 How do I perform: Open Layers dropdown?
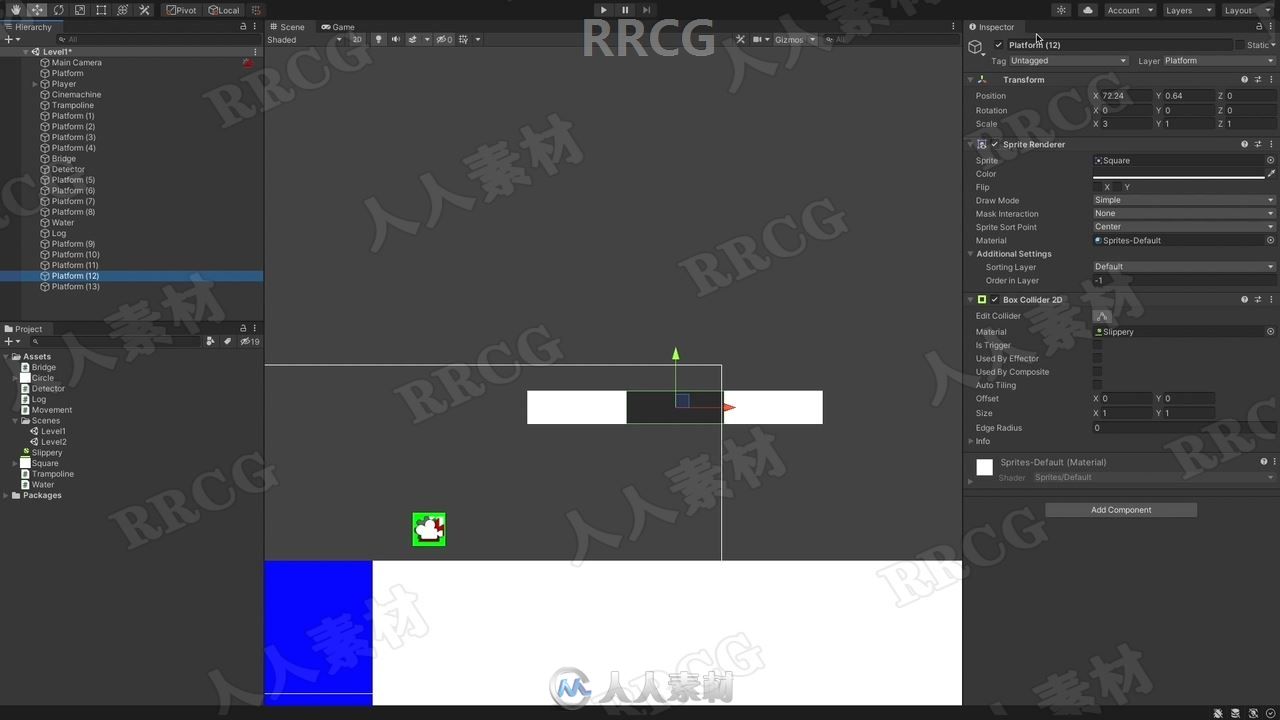1187,10
